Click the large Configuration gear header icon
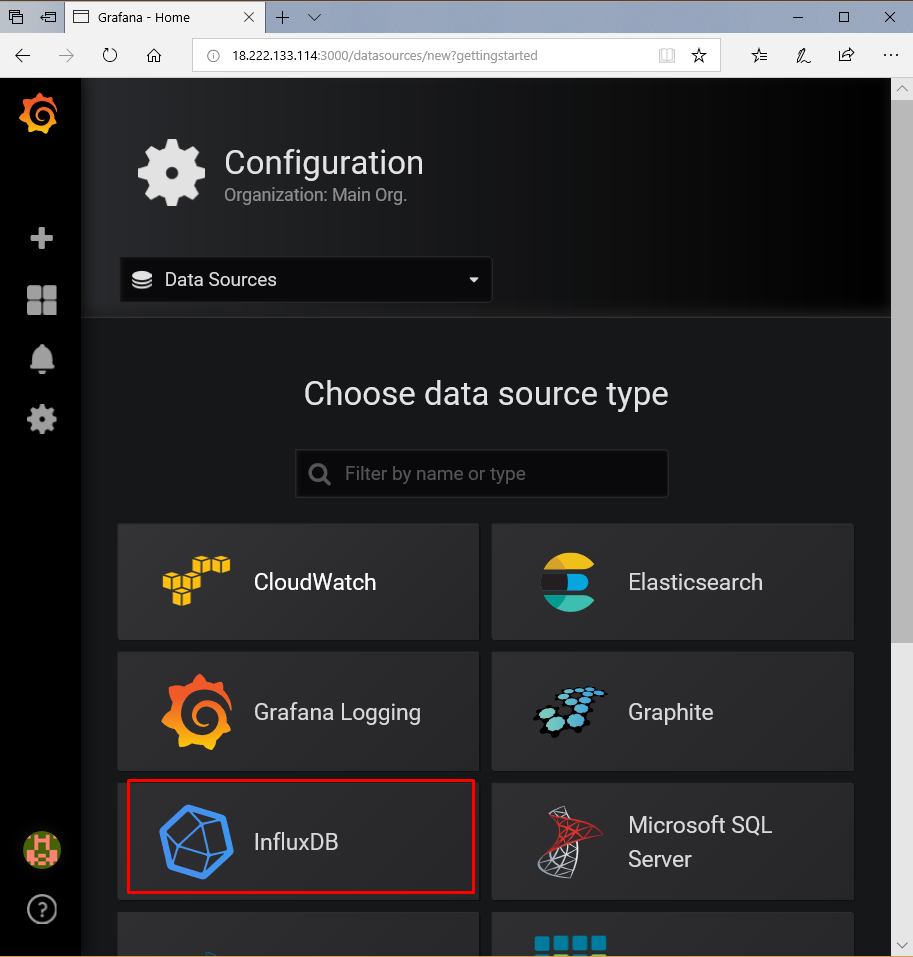The height and width of the screenshot is (957, 913). [x=171, y=173]
